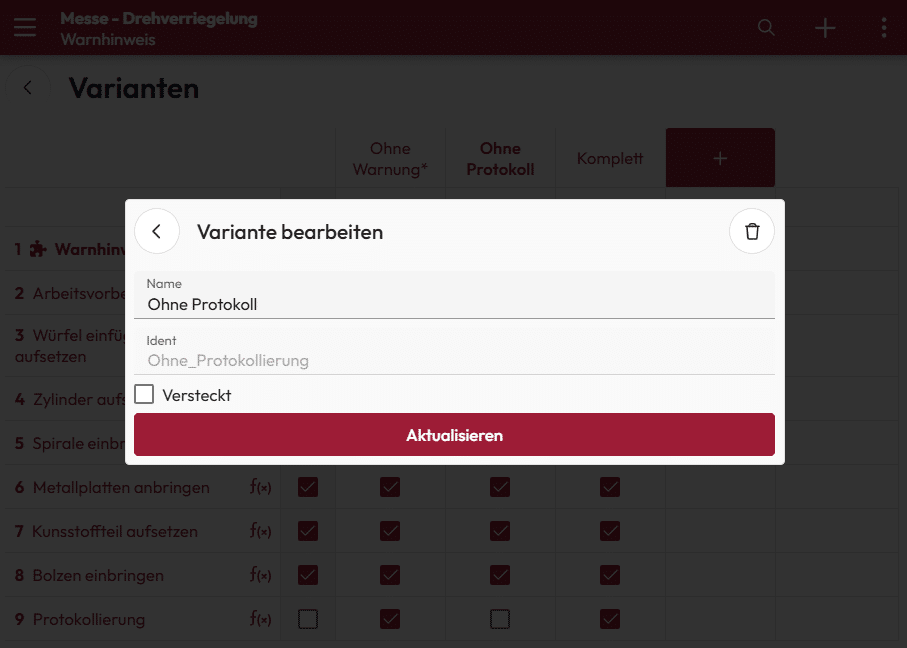Uncheck Ohne Warnung checkbox for Metallplatten anbringen
Image resolution: width=907 pixels, height=648 pixels.
390,487
